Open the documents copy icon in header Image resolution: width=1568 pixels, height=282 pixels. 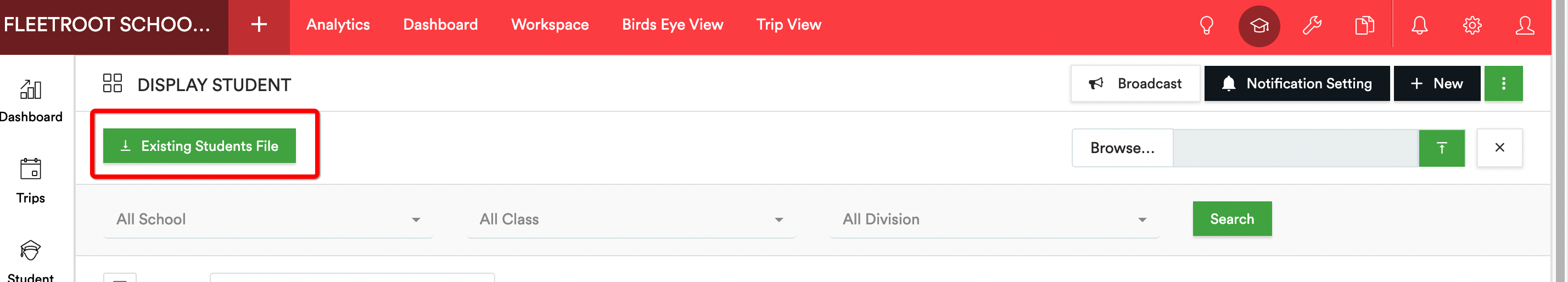(x=1365, y=26)
